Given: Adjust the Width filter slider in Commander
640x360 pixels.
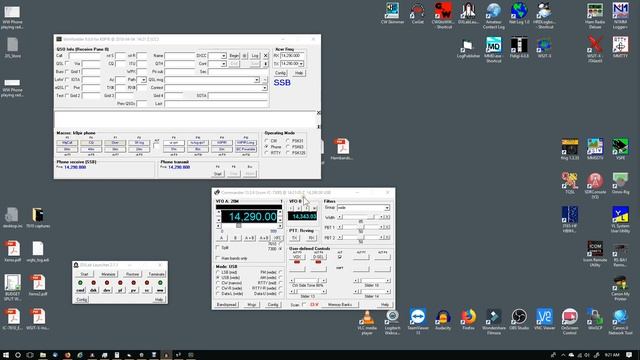Looking at the screenshot, I should (362, 217).
